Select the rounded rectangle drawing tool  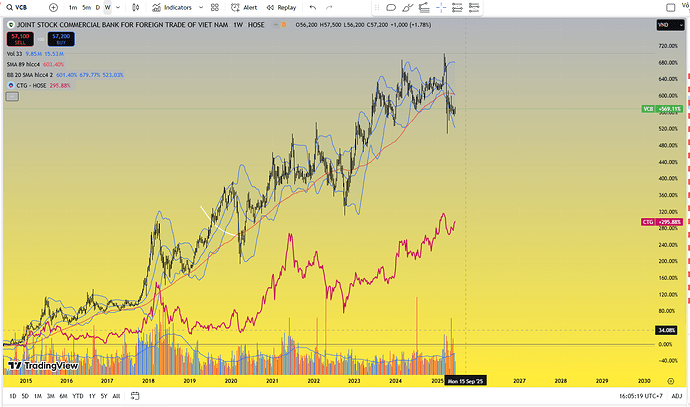(391, 7)
